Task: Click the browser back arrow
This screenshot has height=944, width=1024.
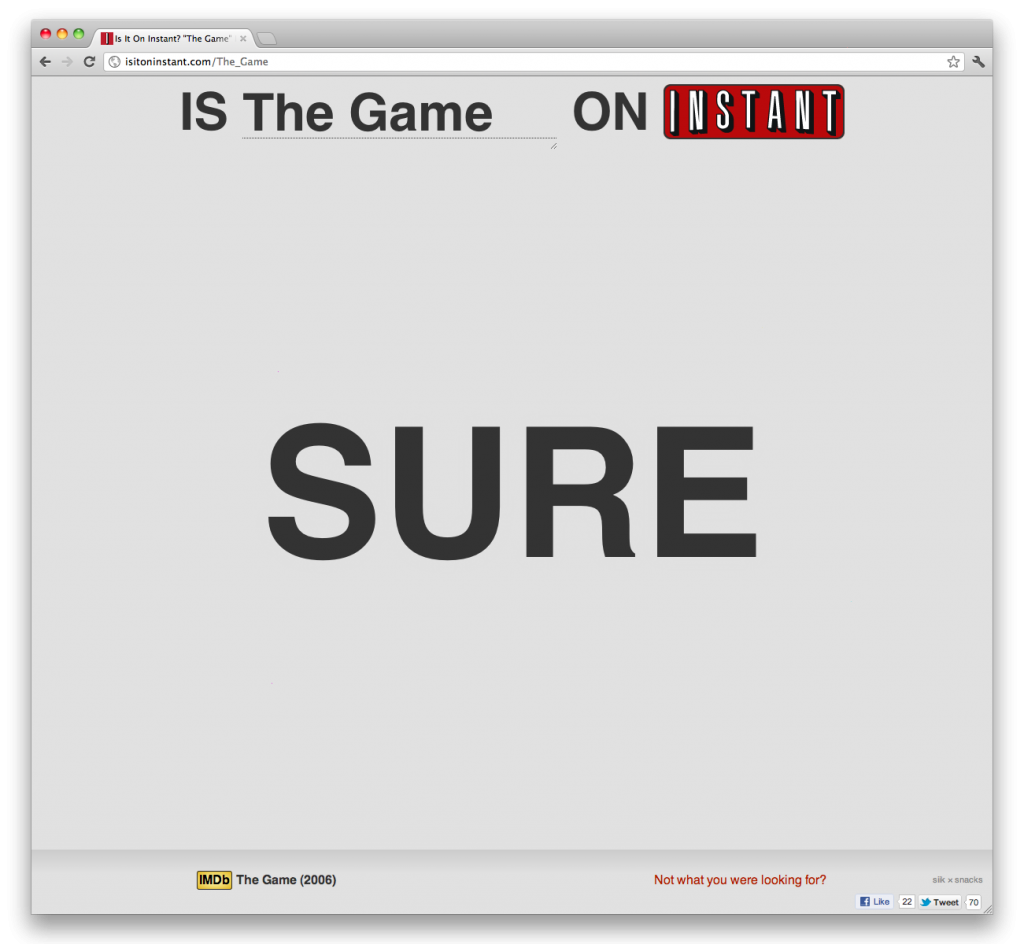Action: coord(45,62)
